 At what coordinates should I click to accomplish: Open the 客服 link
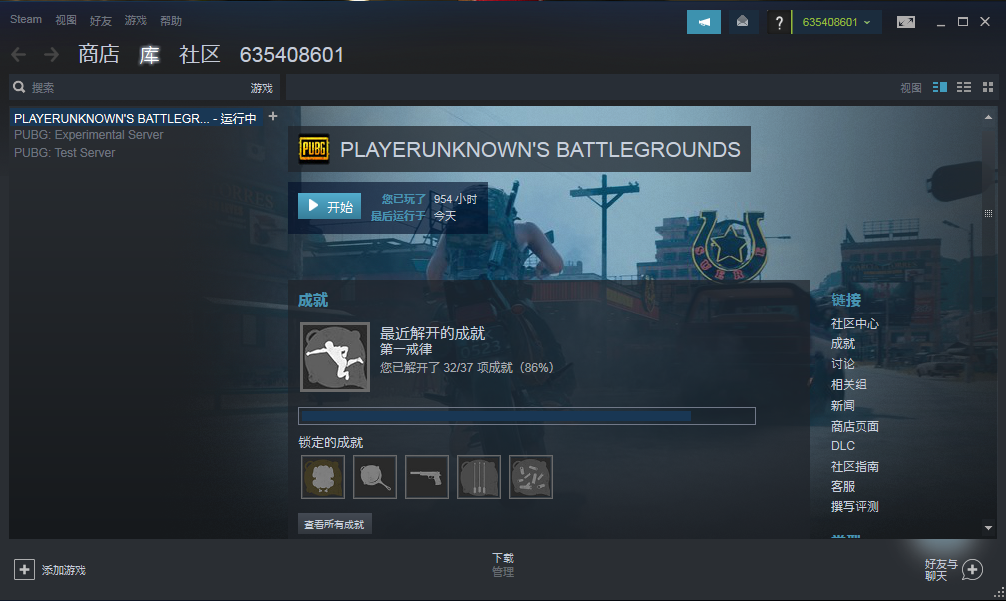click(843, 487)
